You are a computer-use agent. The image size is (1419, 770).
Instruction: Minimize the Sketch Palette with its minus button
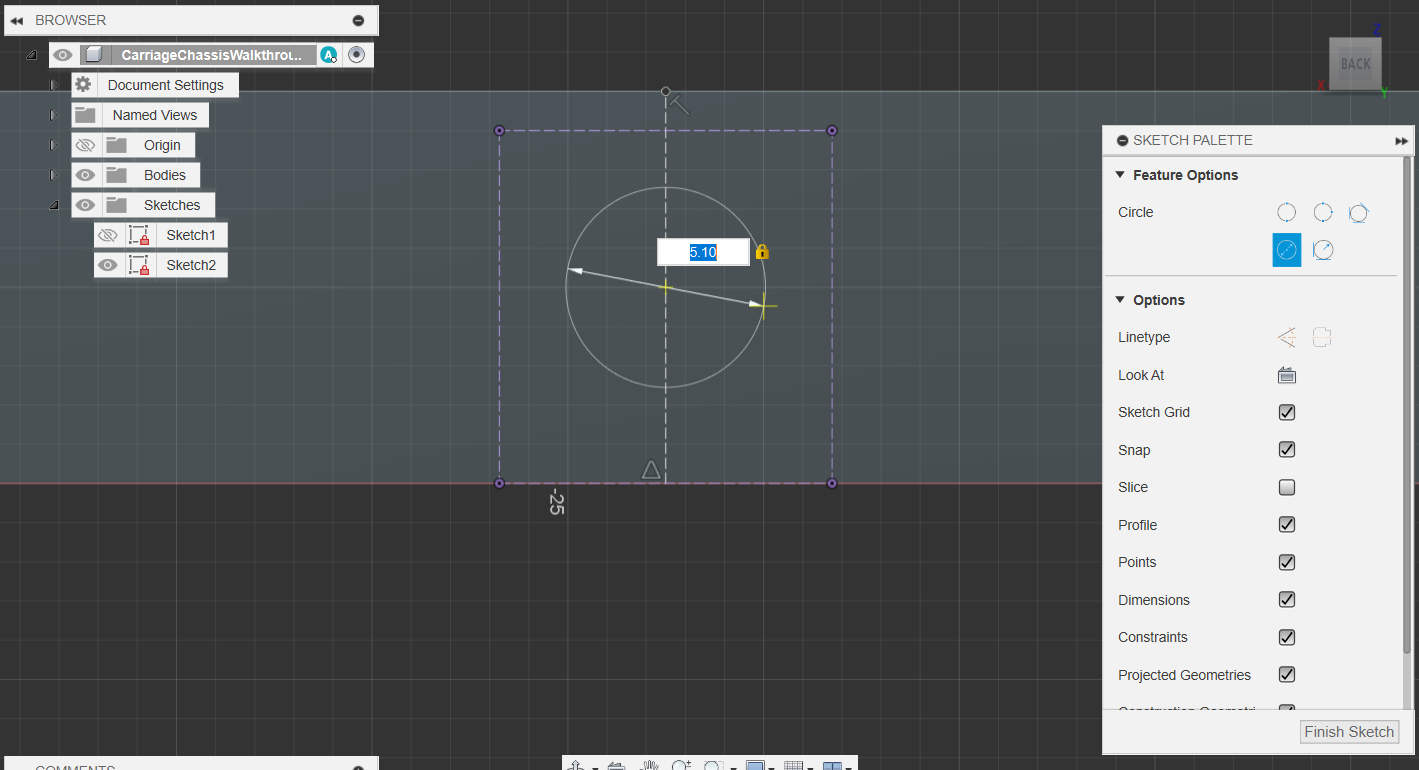[x=1122, y=141]
